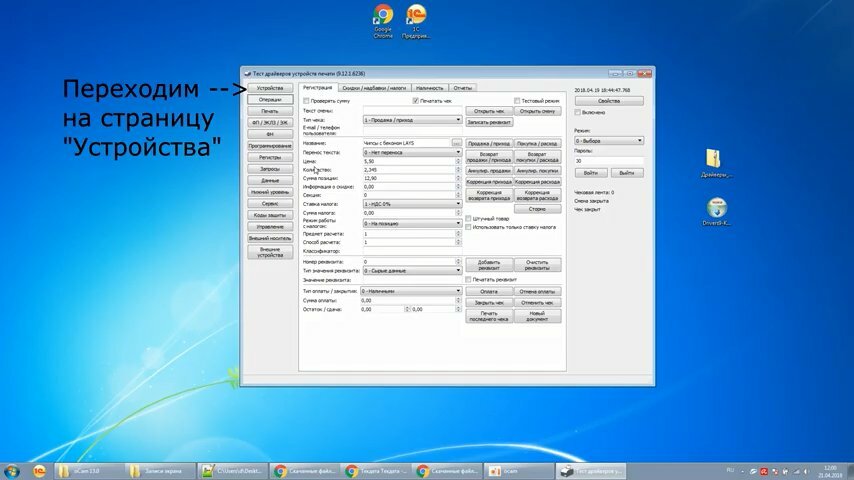Screen dimensions: 854x480
Task: Open the Скидки / надбавки / налоги tab
Action: tap(374, 88)
